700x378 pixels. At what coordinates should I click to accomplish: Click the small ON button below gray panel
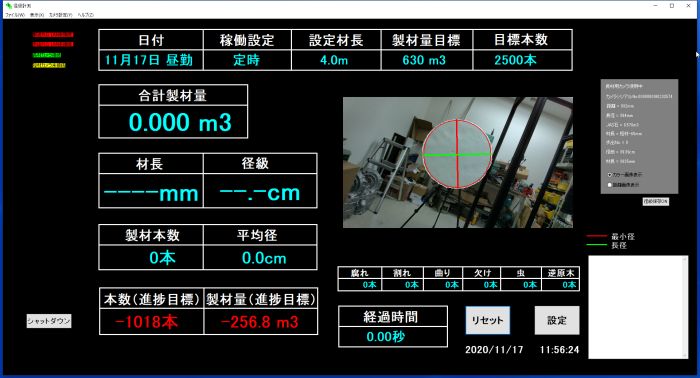coord(655,202)
